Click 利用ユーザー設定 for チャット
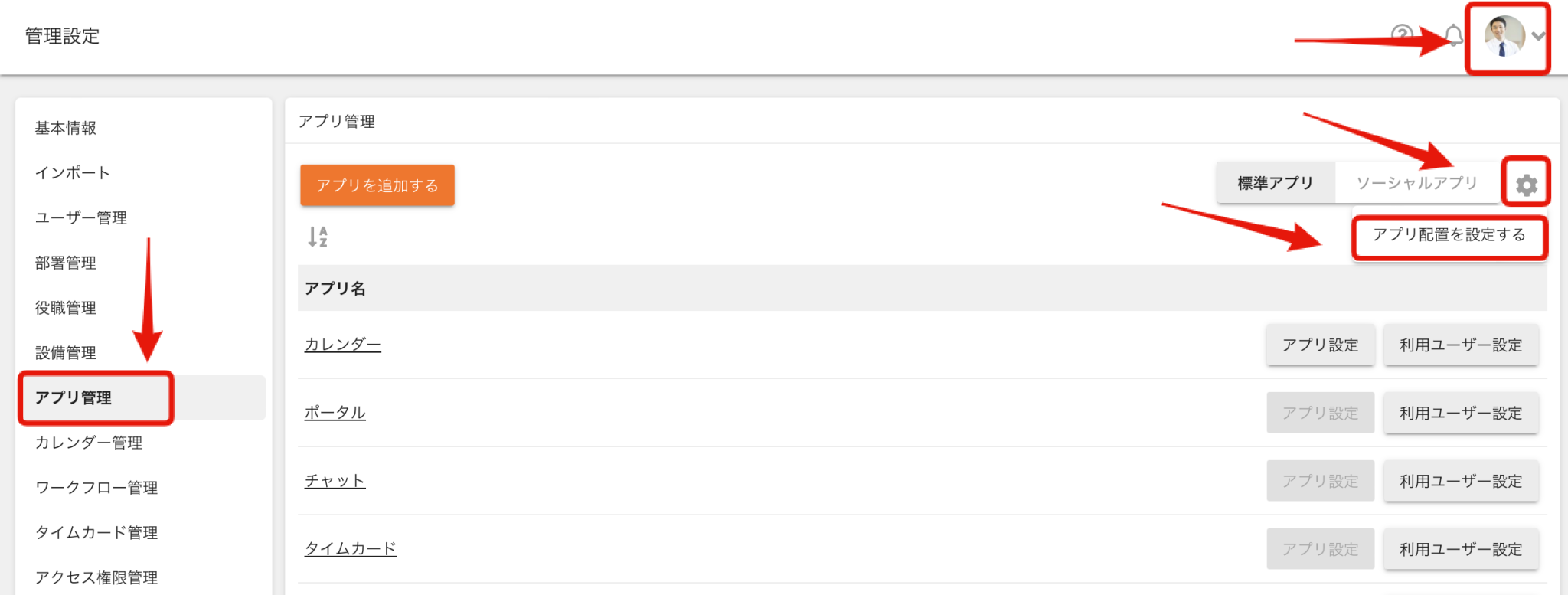 point(1461,482)
